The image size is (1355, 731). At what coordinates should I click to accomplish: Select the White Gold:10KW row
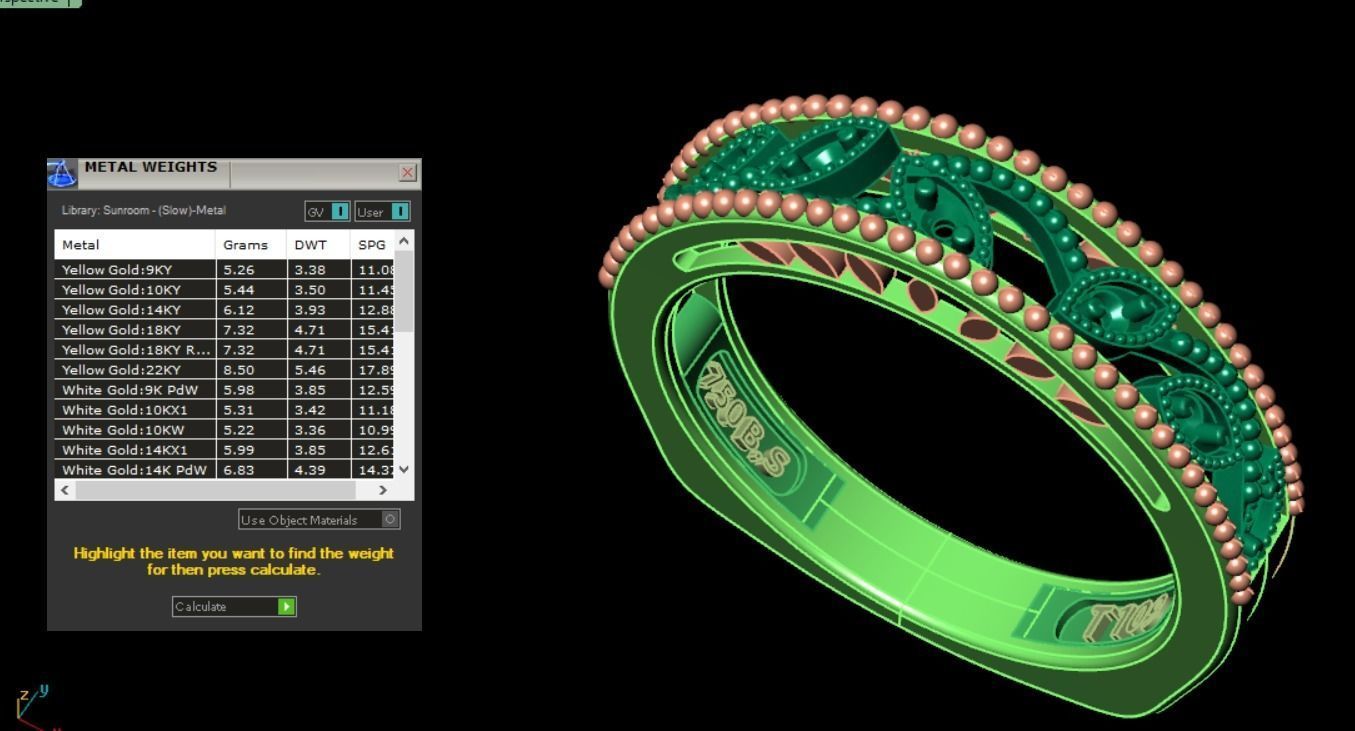coord(225,430)
